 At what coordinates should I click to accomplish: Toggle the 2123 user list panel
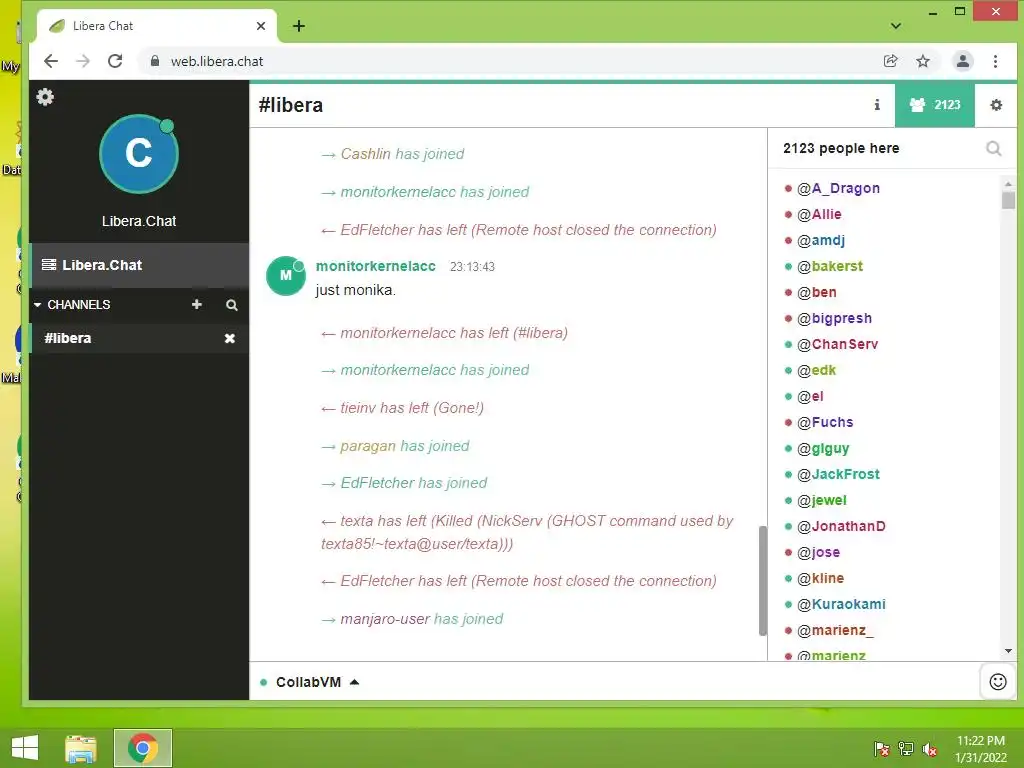coord(935,104)
